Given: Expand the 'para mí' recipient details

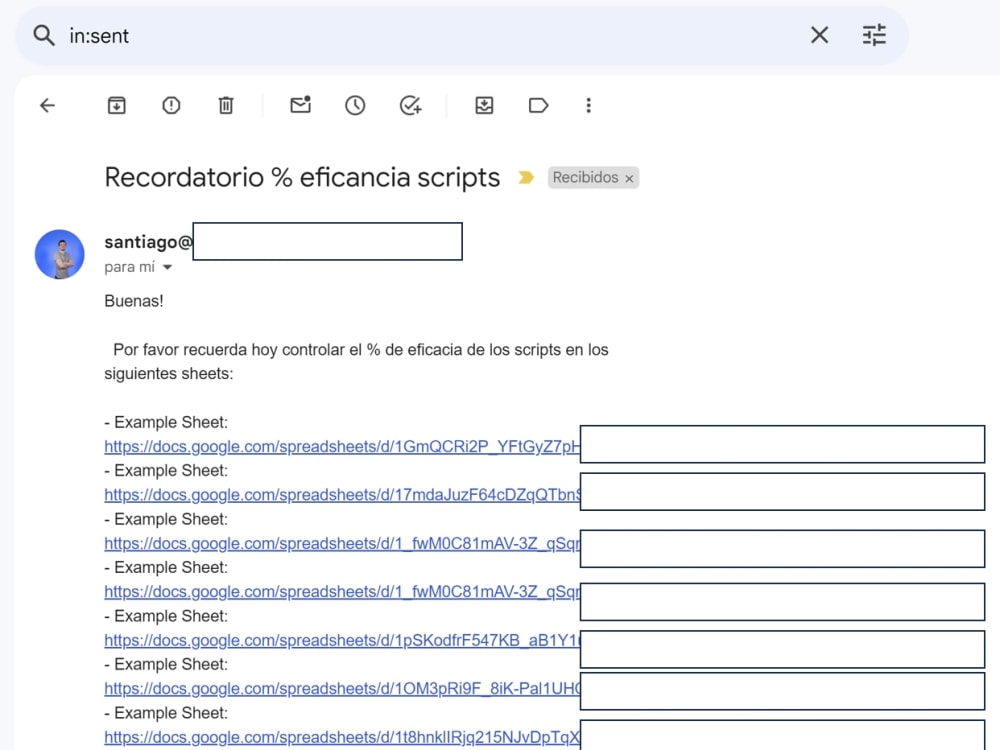Looking at the screenshot, I should pos(167,267).
